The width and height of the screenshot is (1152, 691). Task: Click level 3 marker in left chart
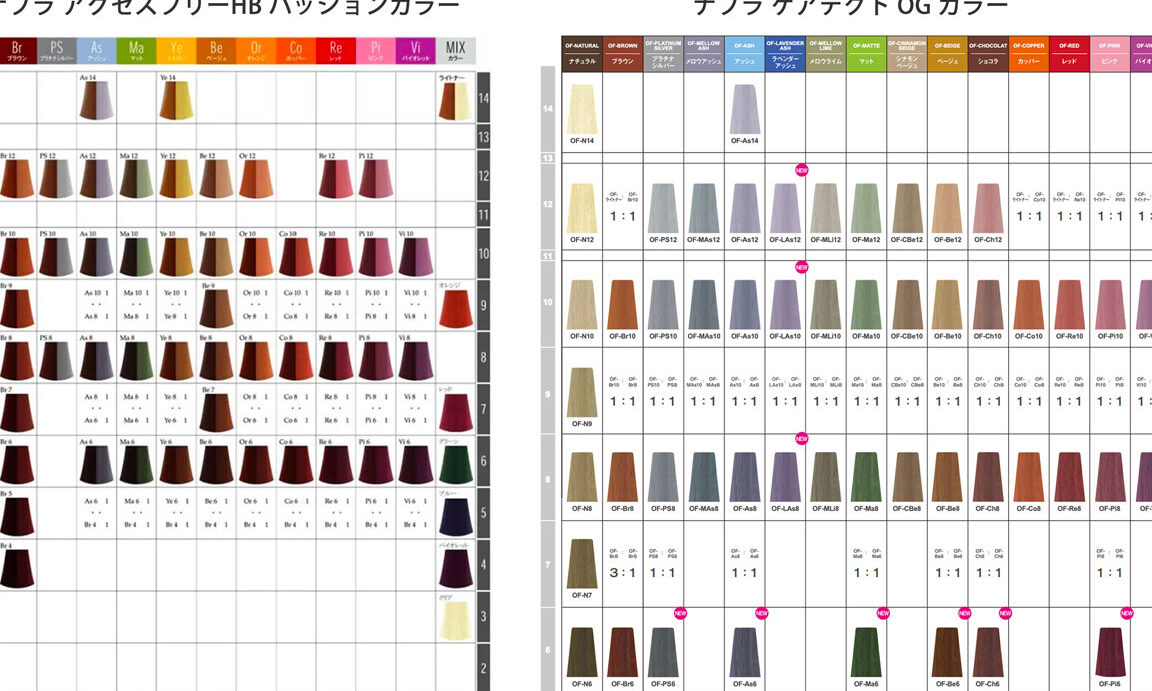click(x=483, y=617)
